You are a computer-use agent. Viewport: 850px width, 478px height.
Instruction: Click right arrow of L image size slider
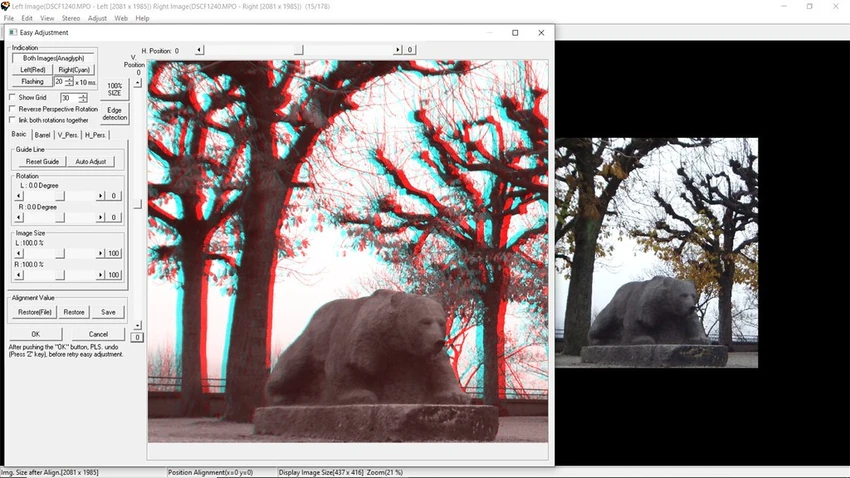click(x=100, y=253)
